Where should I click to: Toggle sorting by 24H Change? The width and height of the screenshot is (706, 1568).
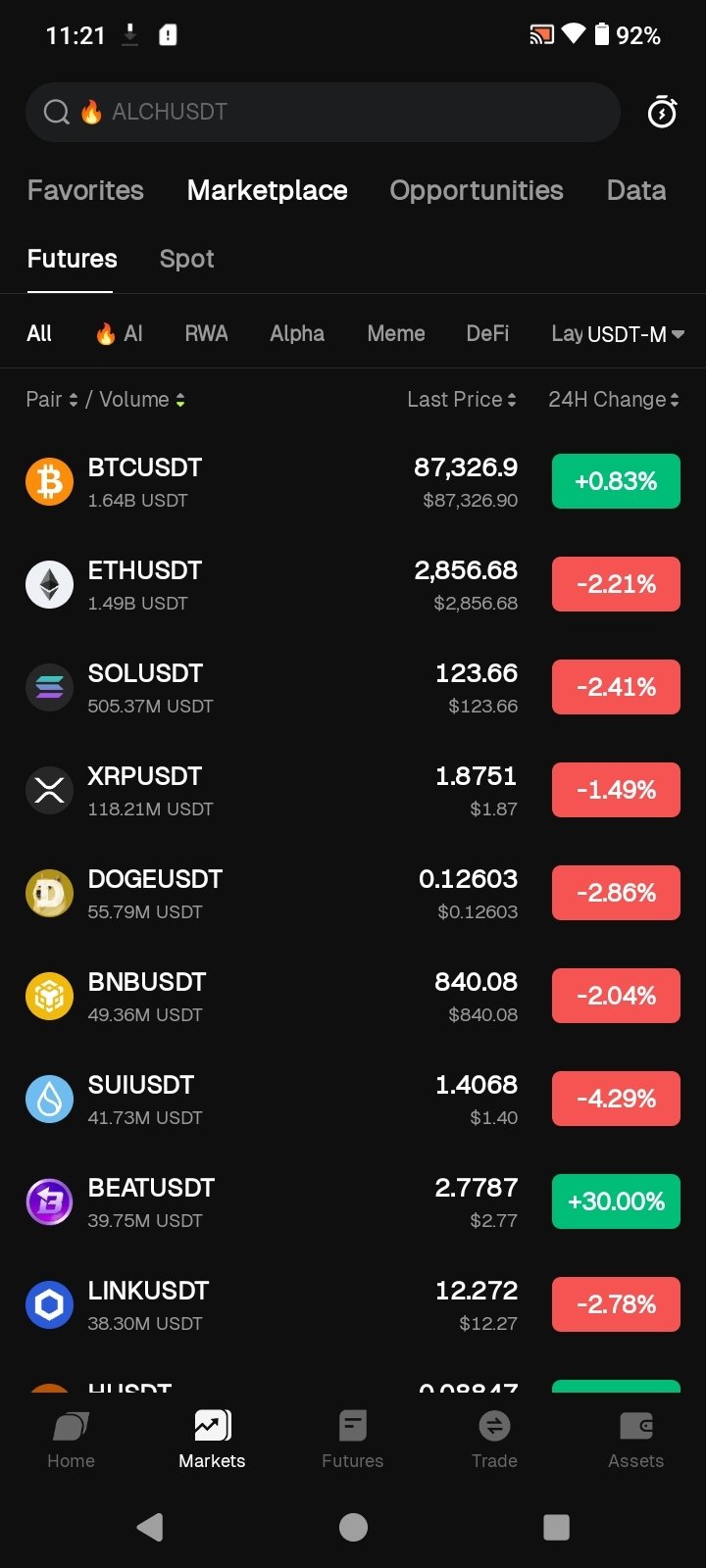click(613, 400)
